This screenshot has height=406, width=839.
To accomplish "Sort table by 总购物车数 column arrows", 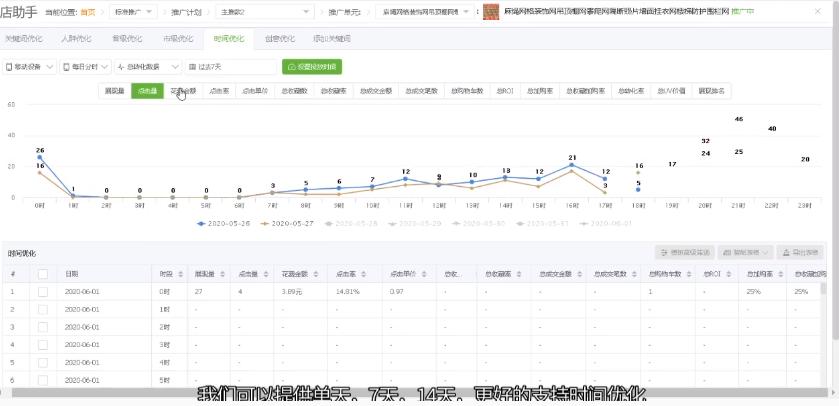I will (x=688, y=274).
